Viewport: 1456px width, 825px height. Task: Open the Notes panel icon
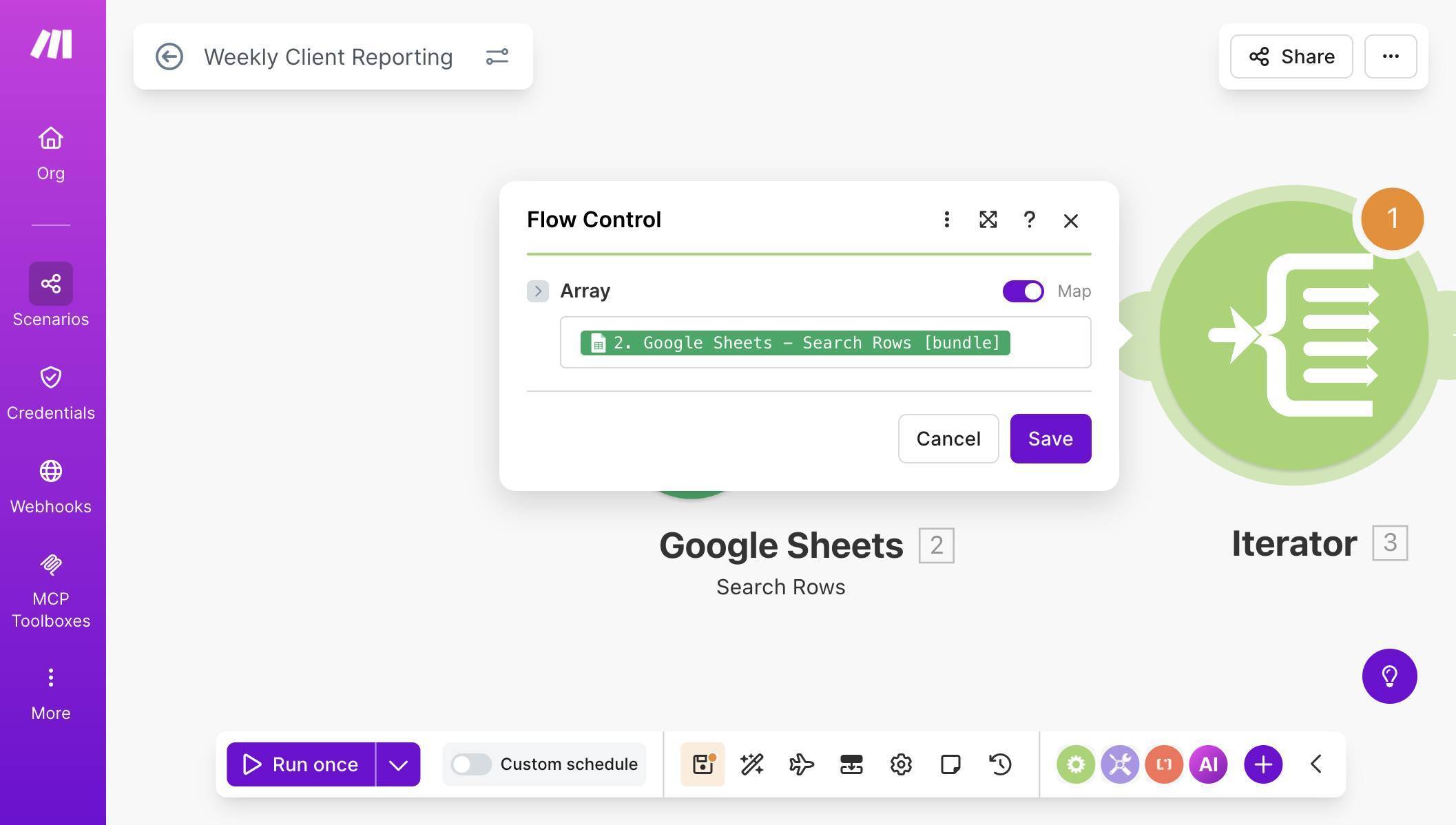coord(950,764)
